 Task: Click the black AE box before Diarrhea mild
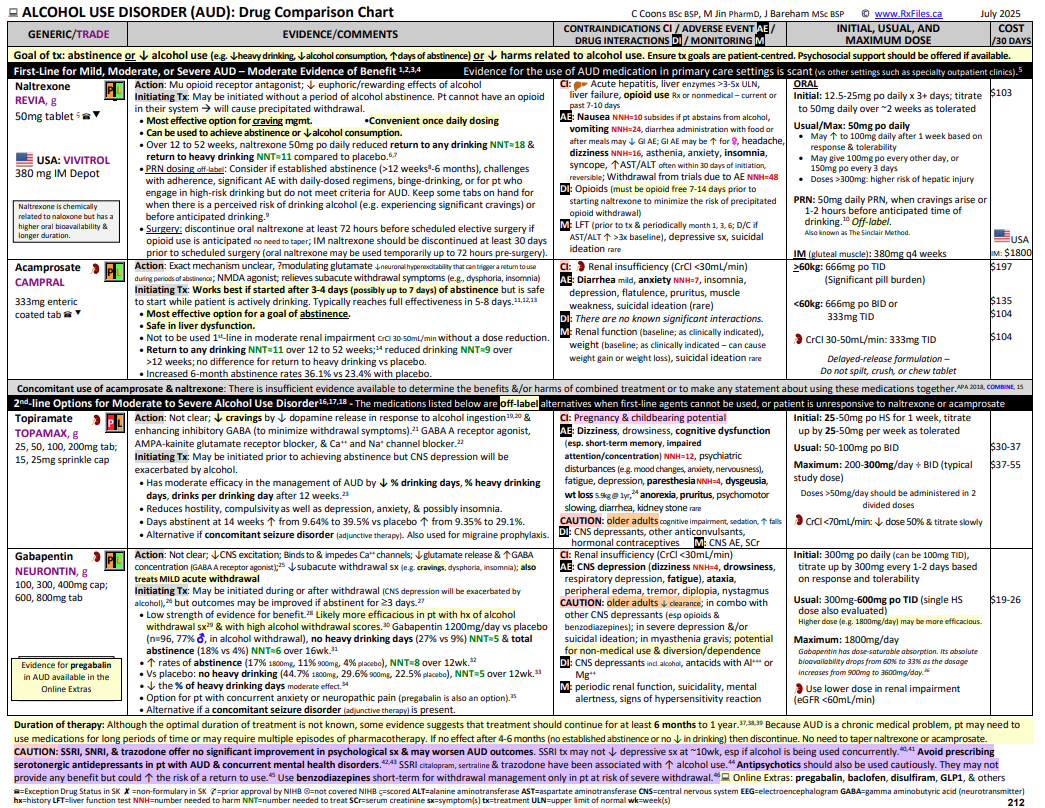tap(566, 280)
